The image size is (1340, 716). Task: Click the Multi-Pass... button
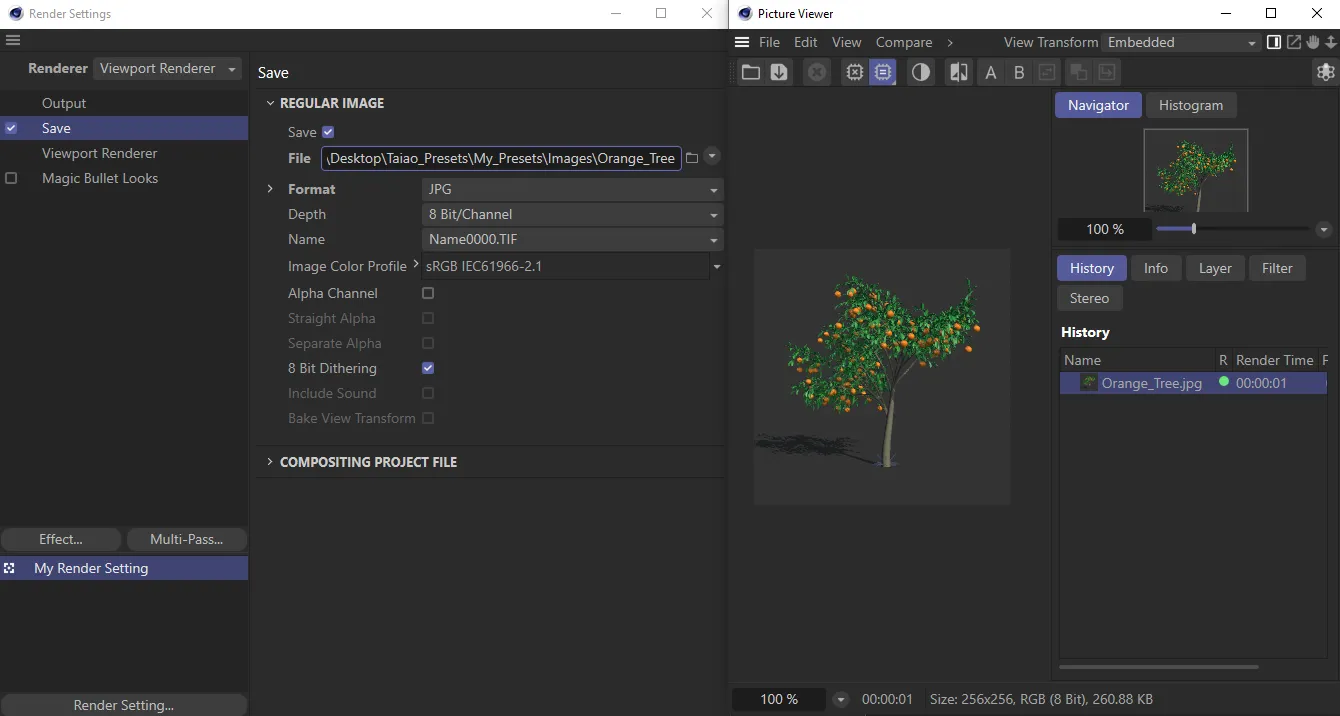186,539
